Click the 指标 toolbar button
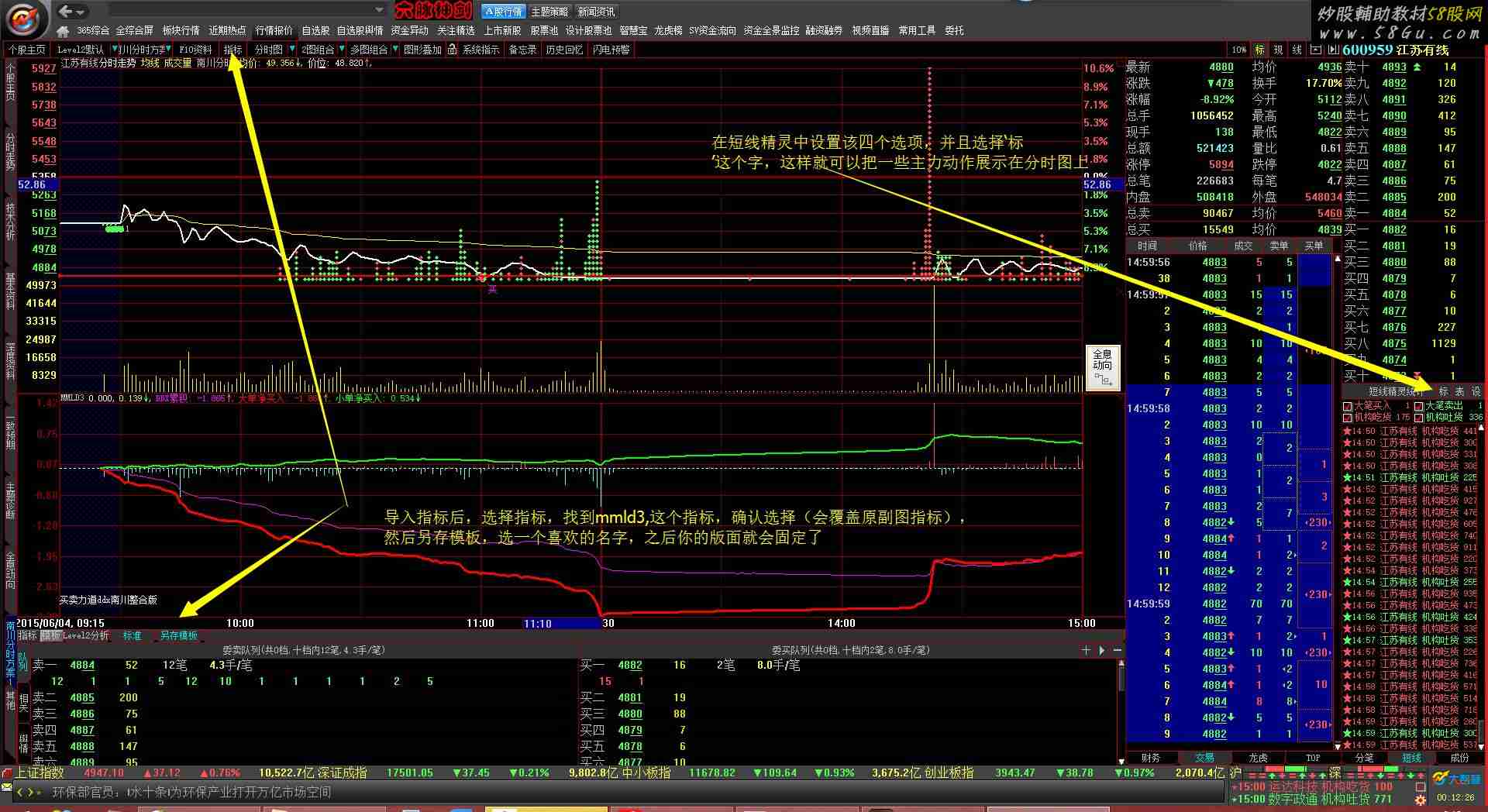The width and height of the screenshot is (1488, 812). click(x=233, y=50)
